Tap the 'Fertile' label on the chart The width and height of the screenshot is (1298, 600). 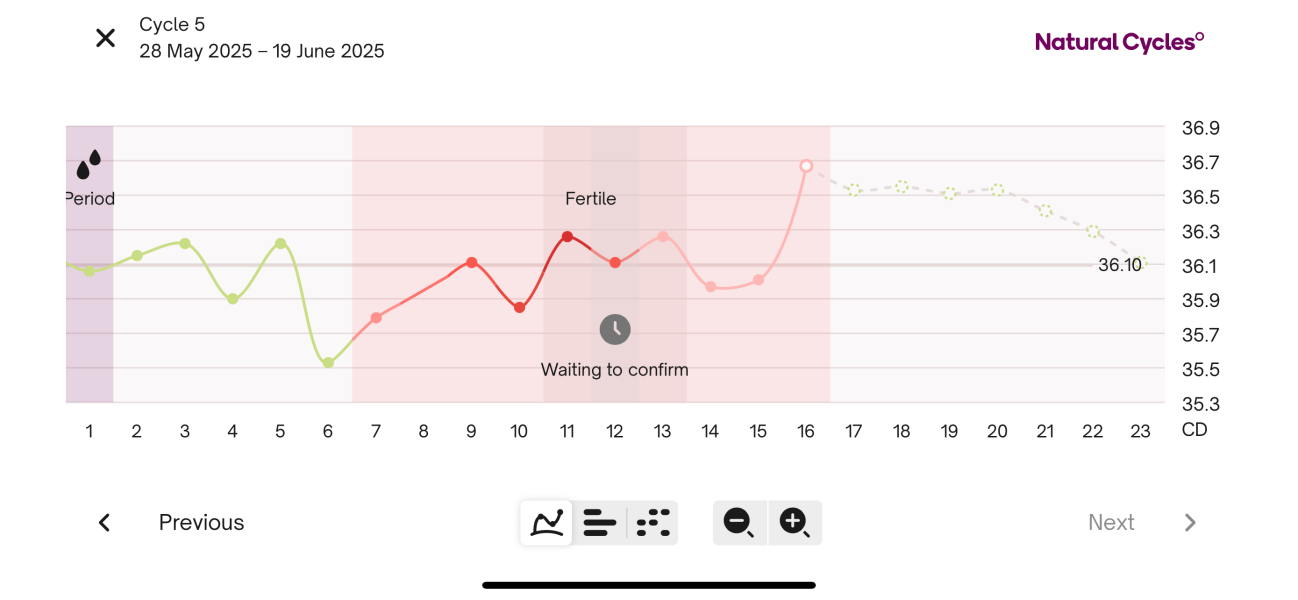point(590,198)
